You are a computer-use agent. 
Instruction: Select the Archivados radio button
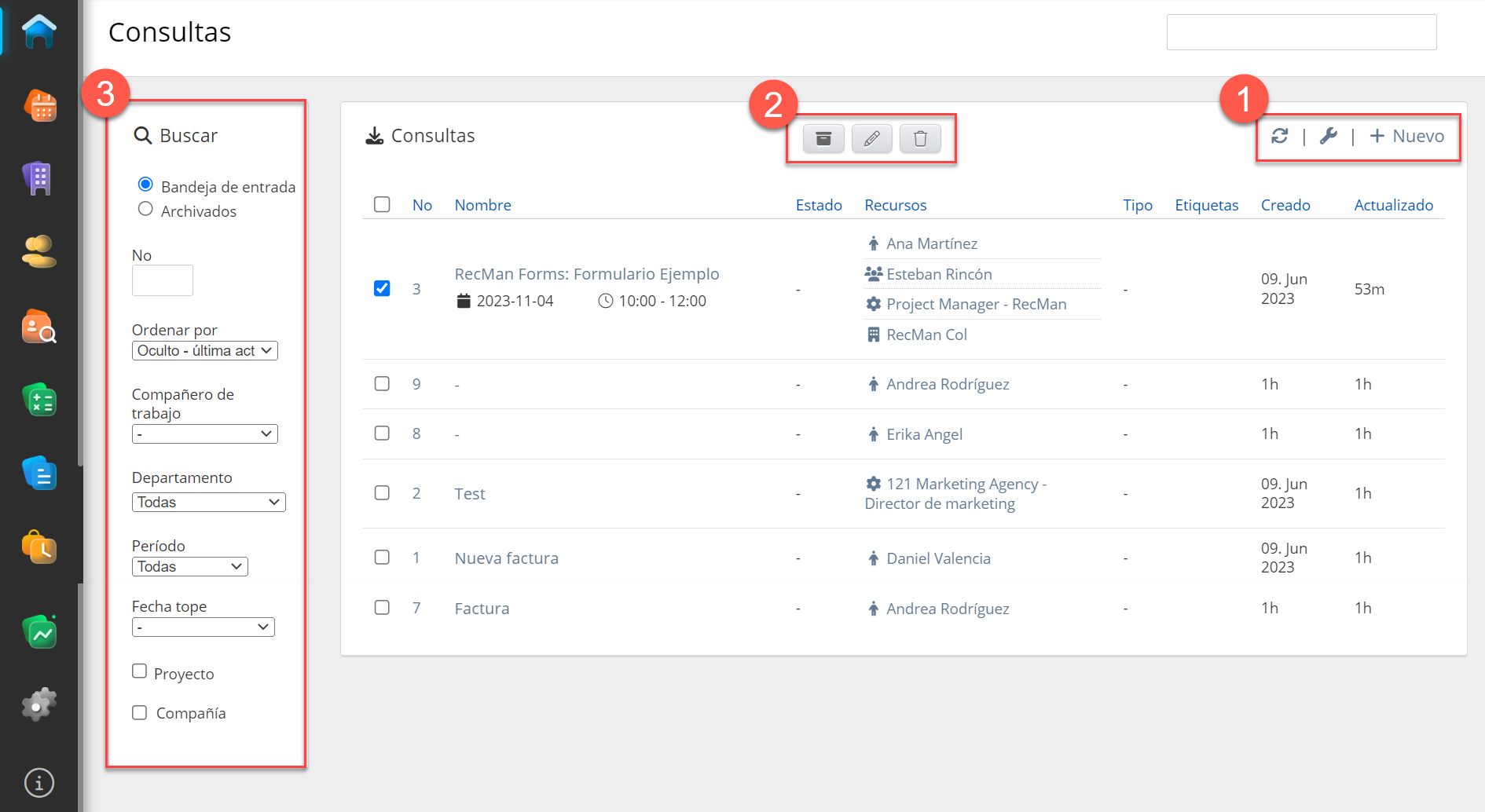145,209
